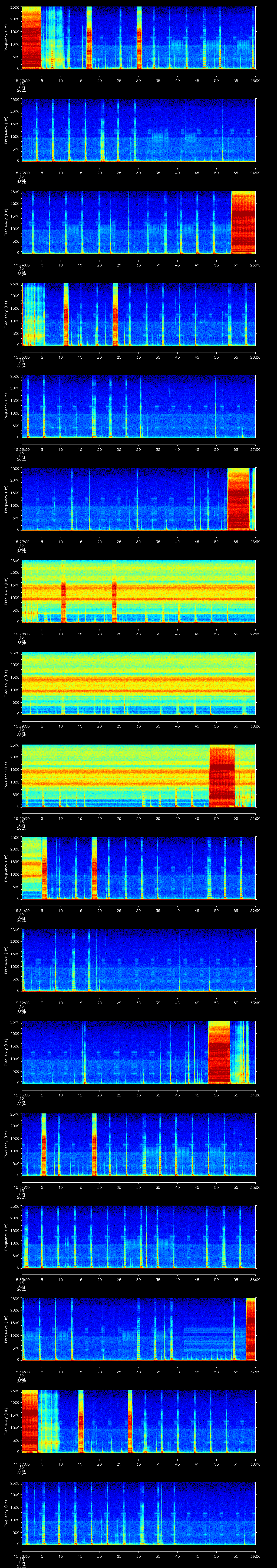277x1568 pixels.
Task: Click the 31:00 end time axis label
Action: click(256, 818)
